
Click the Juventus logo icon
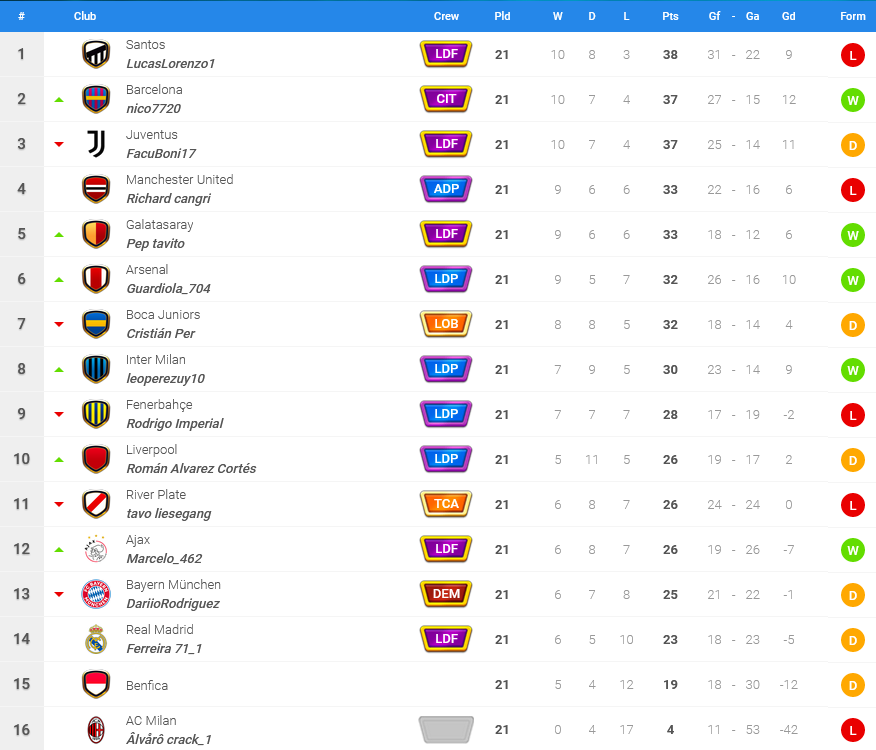click(96, 144)
